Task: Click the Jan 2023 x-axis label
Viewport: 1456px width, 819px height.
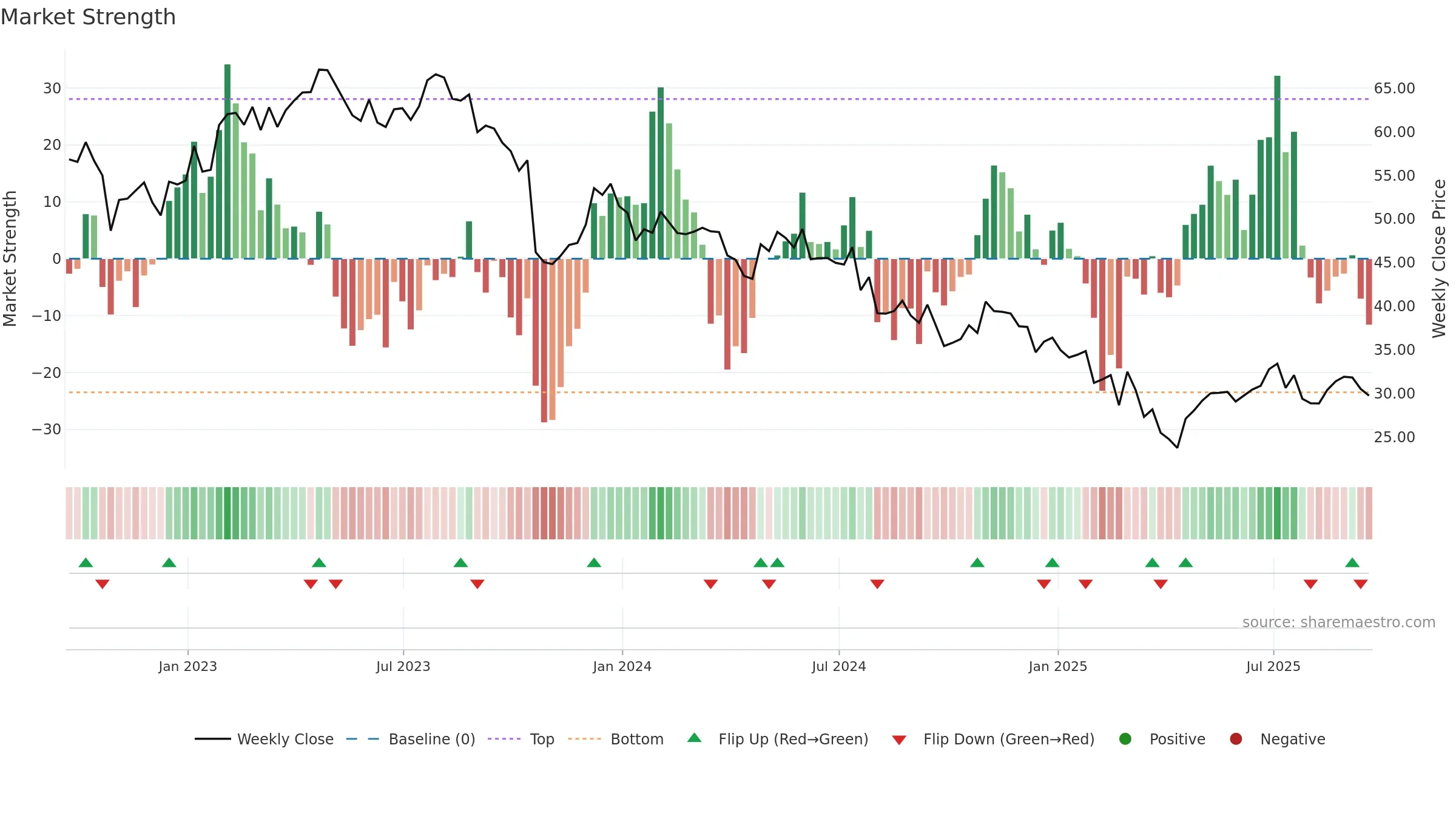Action: (x=187, y=666)
